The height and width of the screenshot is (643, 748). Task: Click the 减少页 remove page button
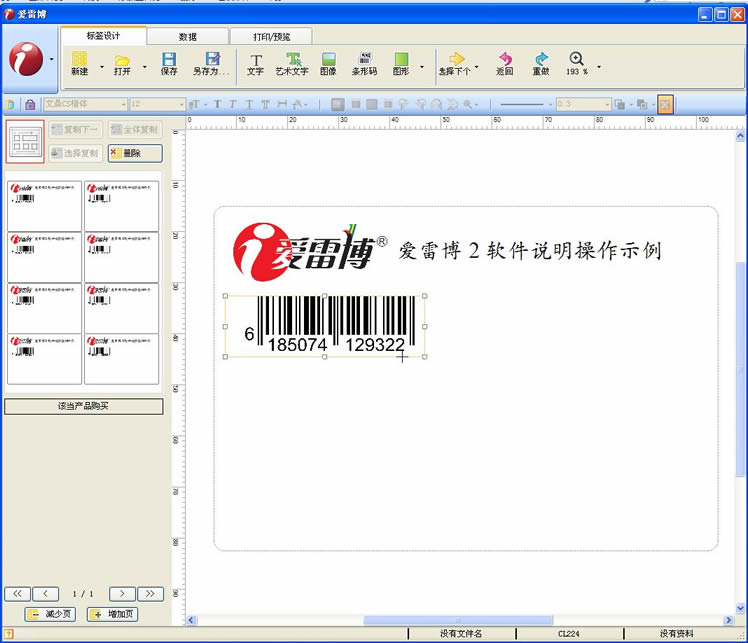click(50, 614)
